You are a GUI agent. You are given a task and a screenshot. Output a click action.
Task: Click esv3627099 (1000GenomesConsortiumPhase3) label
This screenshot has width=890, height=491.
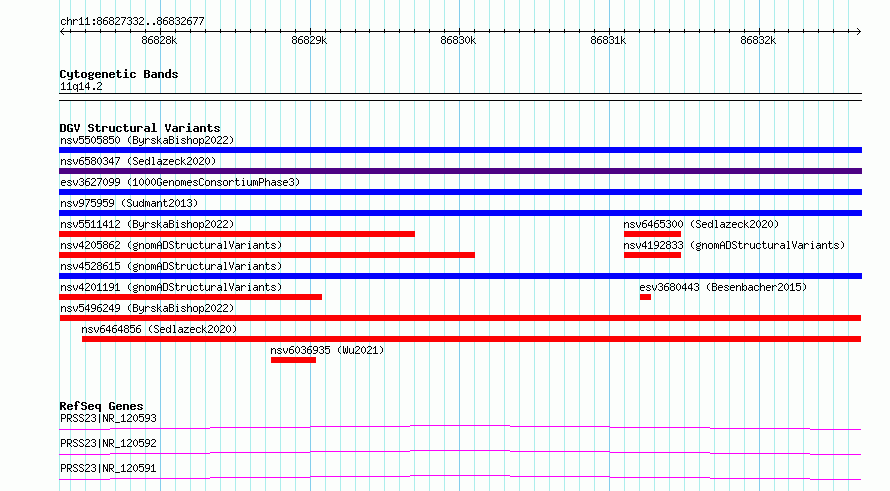tap(180, 182)
